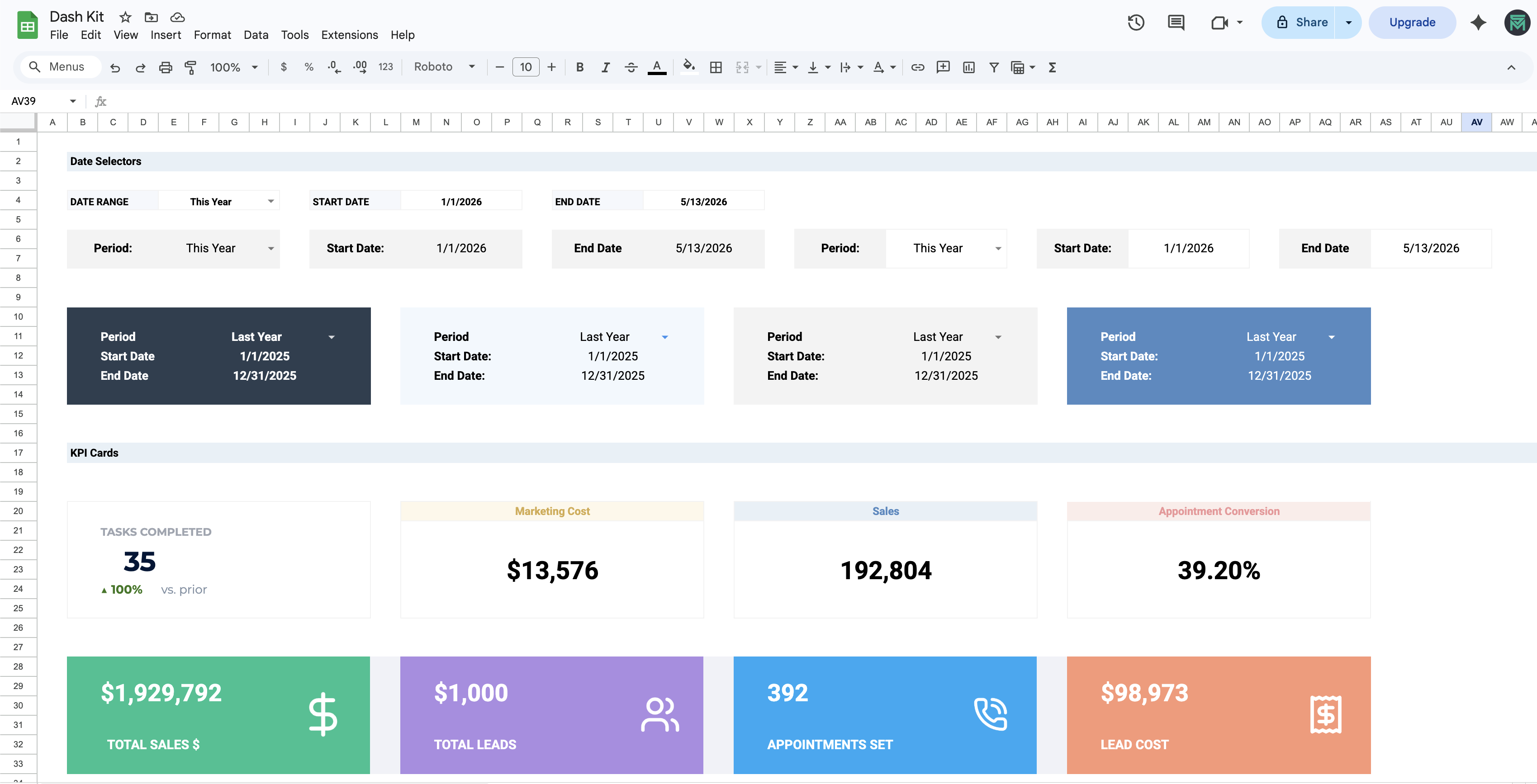Image resolution: width=1537 pixels, height=784 pixels.
Task: Click the Menus search box
Action: pyautogui.click(x=60, y=67)
